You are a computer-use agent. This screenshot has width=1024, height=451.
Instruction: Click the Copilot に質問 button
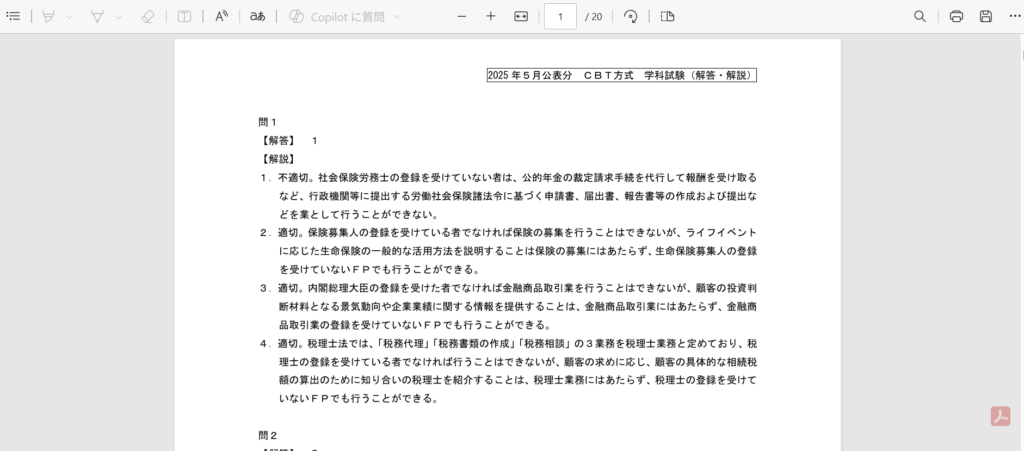pos(336,16)
